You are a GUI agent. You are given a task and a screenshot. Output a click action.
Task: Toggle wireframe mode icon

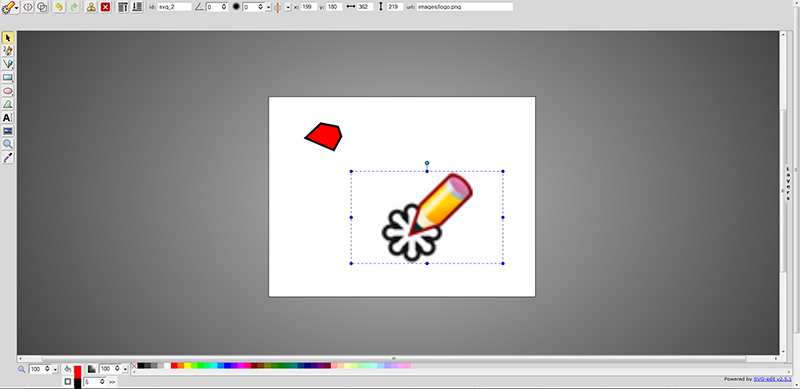tap(42, 7)
